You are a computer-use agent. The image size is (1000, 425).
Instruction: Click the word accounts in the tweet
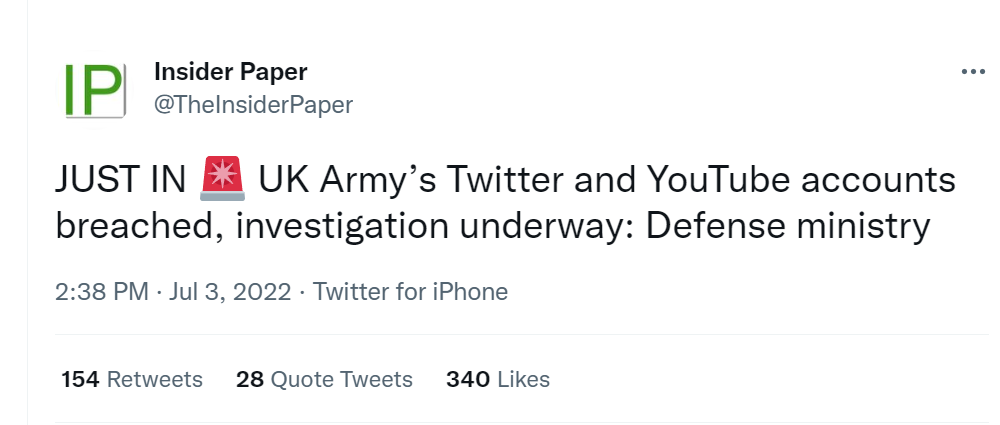tap(878, 181)
